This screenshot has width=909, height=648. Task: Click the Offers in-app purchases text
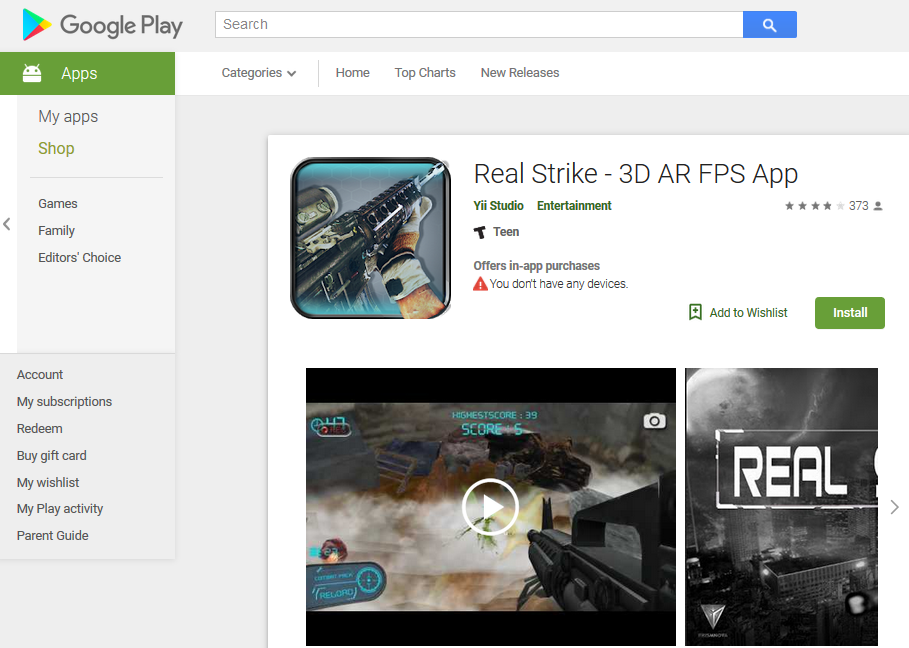(537, 266)
